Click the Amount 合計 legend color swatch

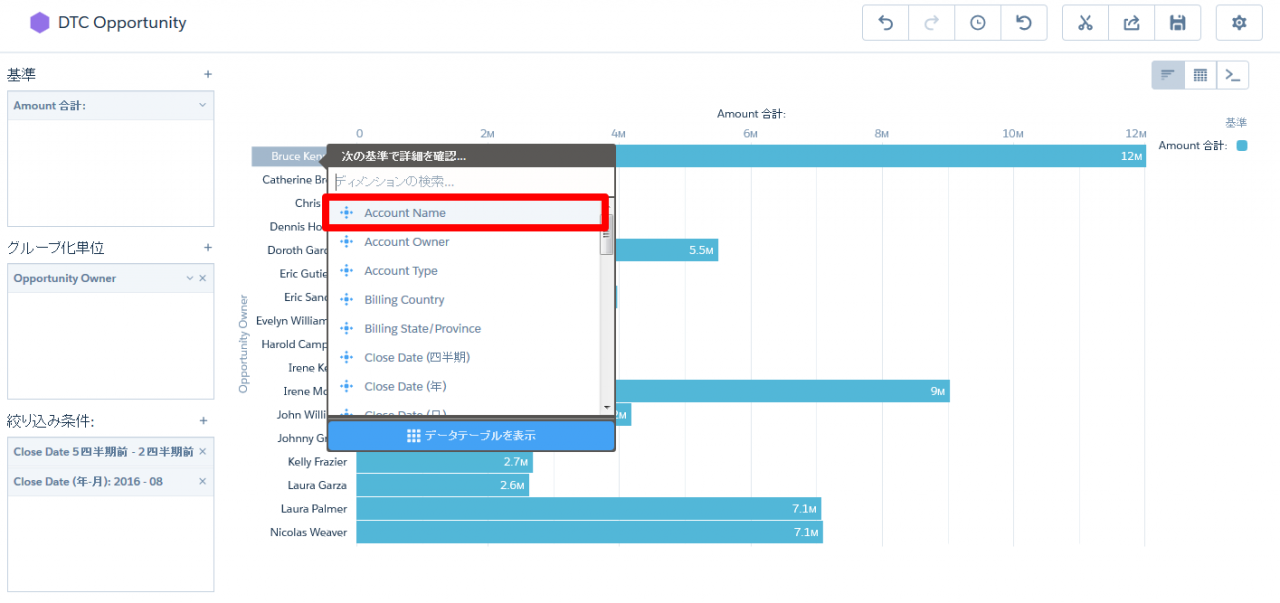point(1242,146)
